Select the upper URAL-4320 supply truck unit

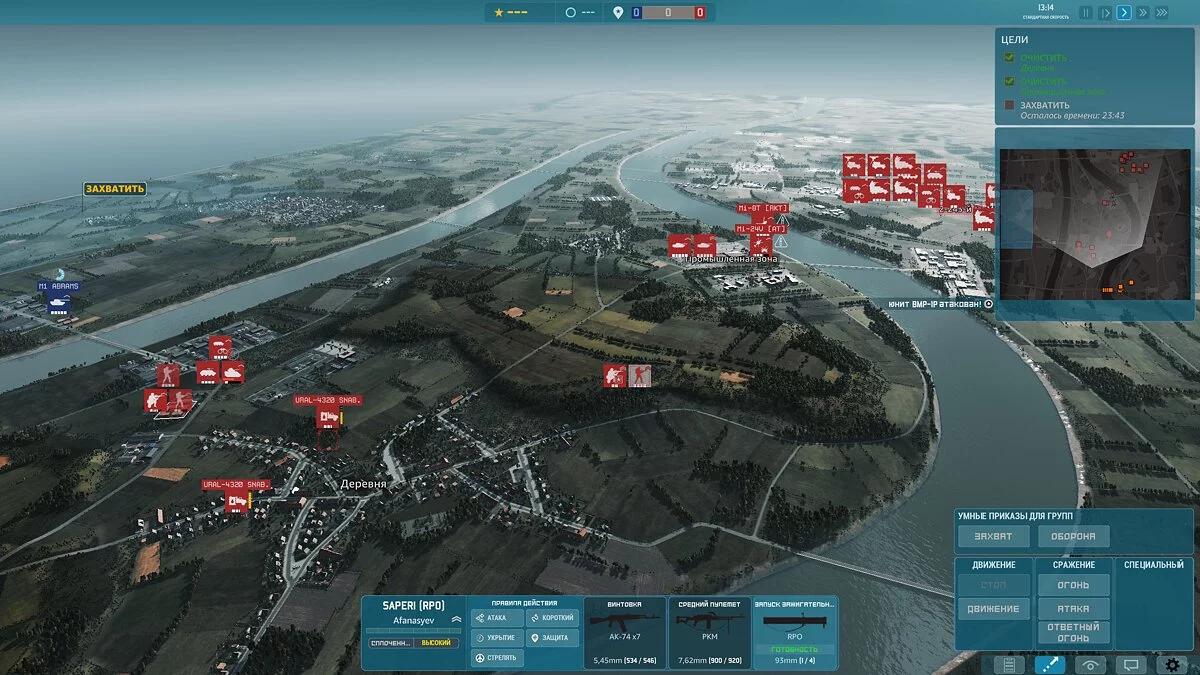328,415
